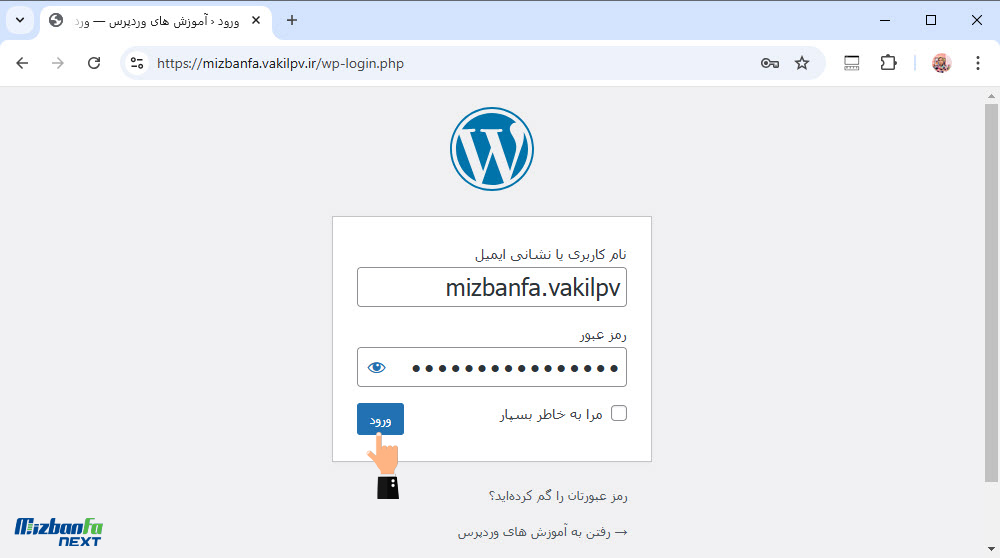Check the 'مرا به خاطر بسپار' checkbox
This screenshot has height=558, width=1000.
pyautogui.click(x=619, y=413)
